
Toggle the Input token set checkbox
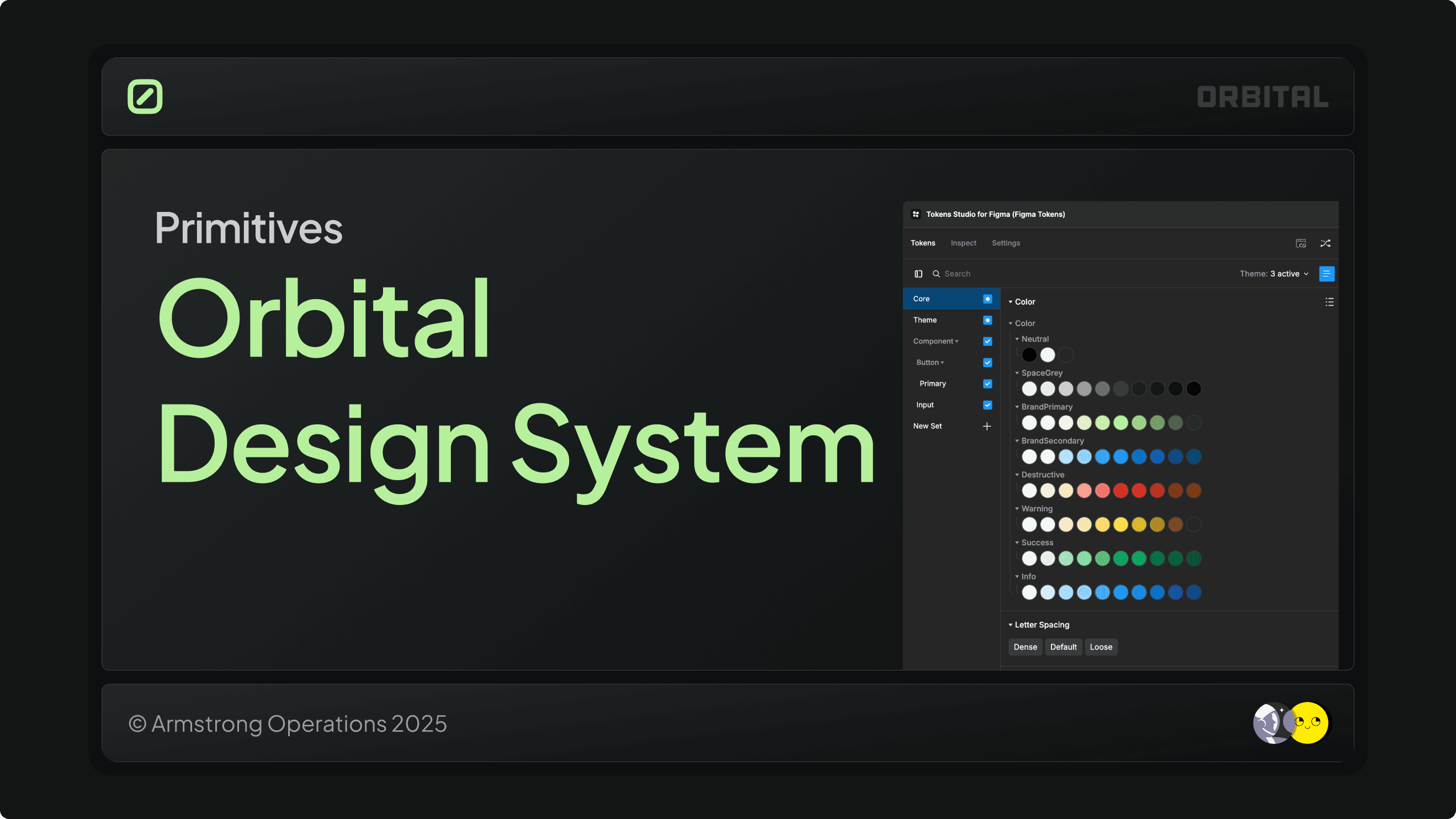(987, 405)
